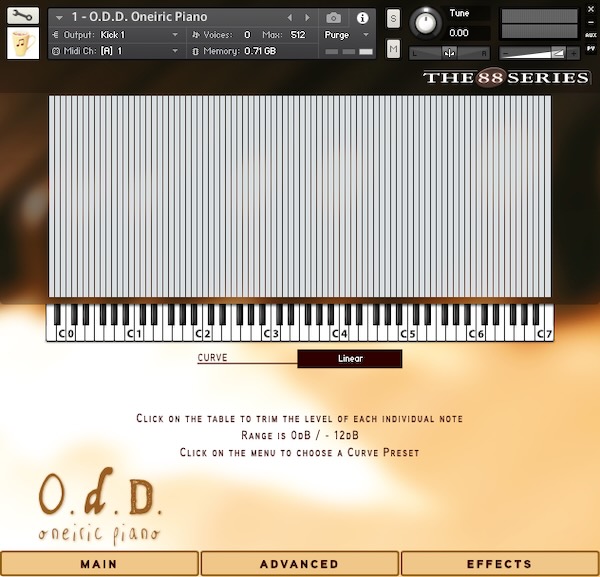Adjust the Tune knob
Image resolution: width=600 pixels, height=577 pixels.
(x=426, y=23)
